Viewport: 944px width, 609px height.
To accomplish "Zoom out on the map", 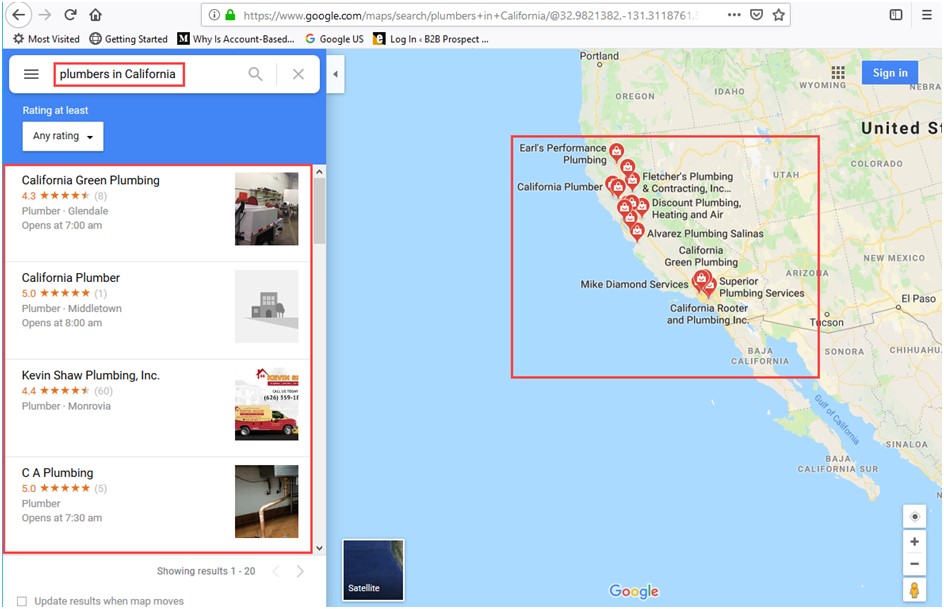I will pos(914,564).
